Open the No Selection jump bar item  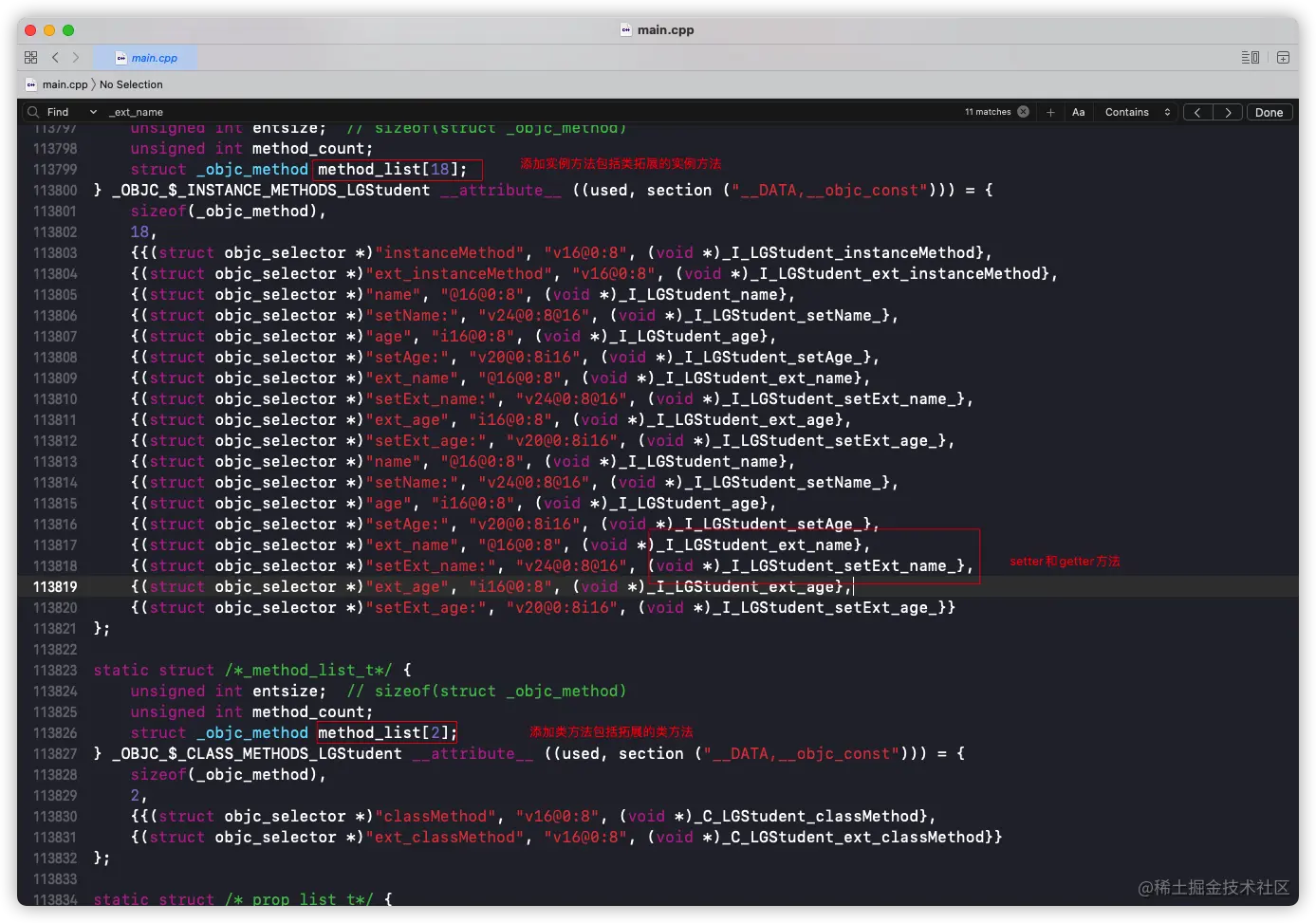point(131,84)
